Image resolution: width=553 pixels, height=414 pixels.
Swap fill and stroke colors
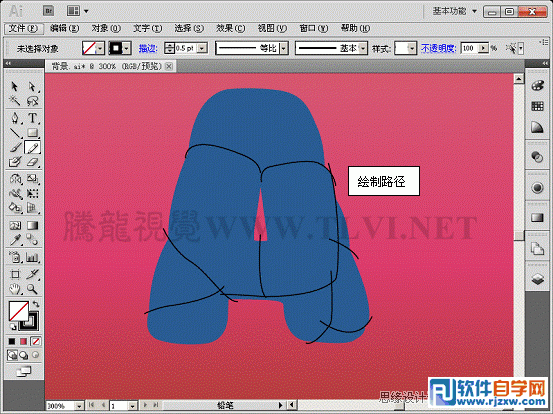tap(36, 304)
